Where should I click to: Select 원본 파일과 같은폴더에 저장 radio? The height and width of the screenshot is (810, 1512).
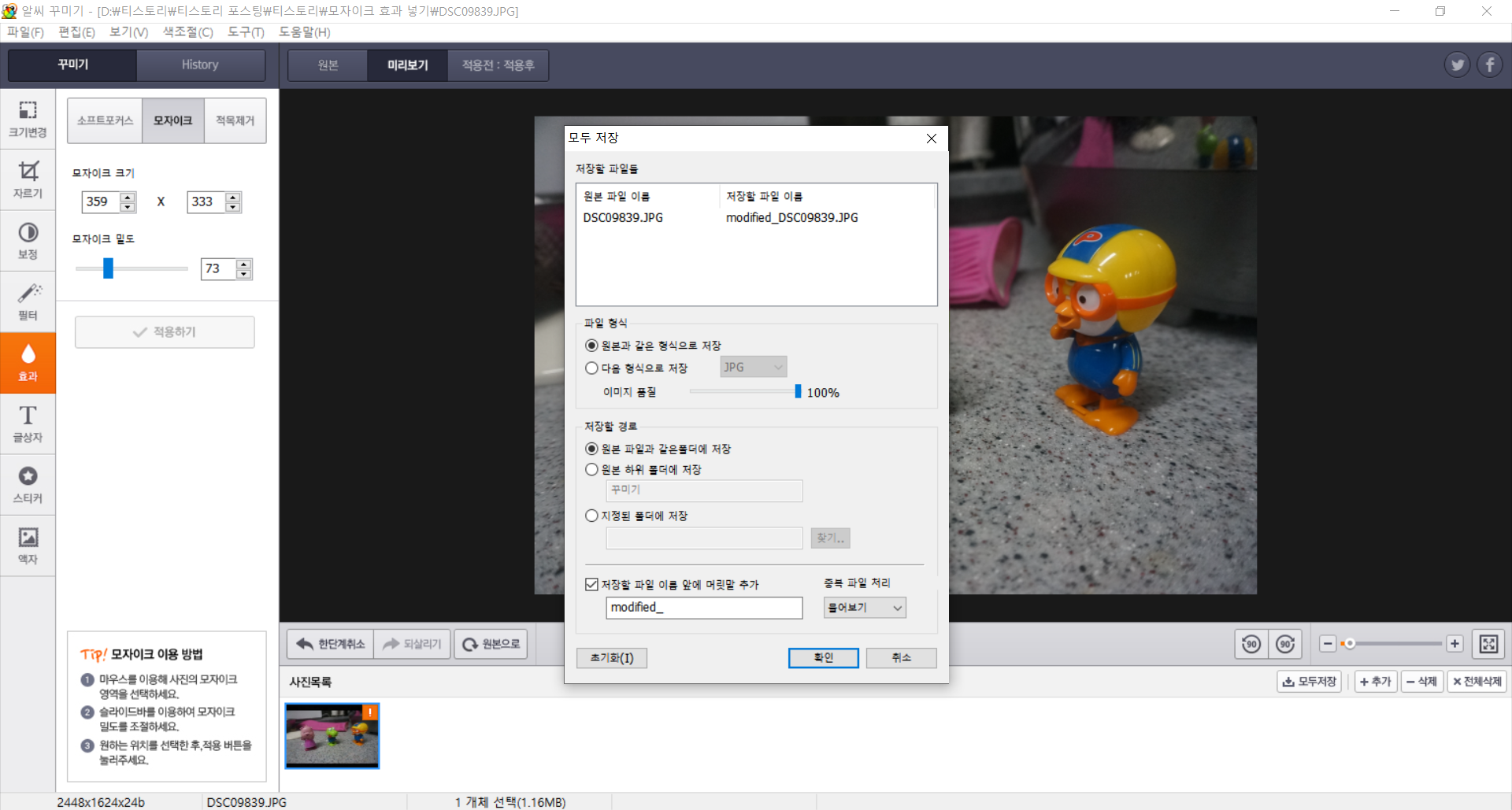[591, 449]
